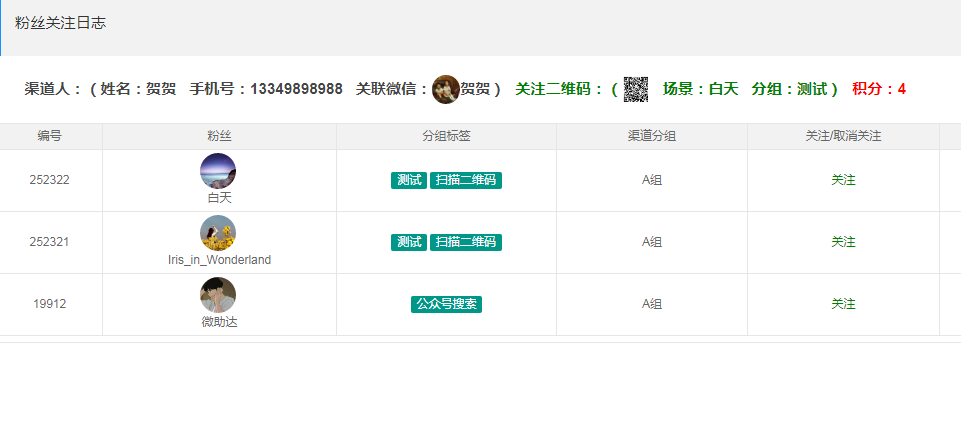Click 扫描二维码 tag in row 252321

(466, 242)
